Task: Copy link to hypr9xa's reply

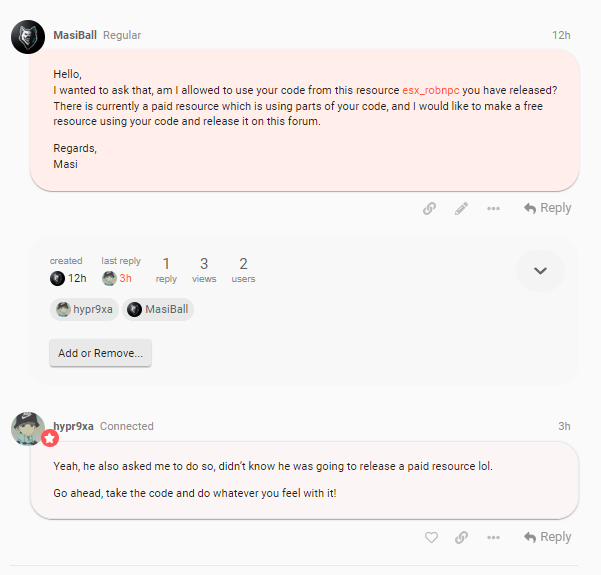Action: pyautogui.click(x=461, y=537)
